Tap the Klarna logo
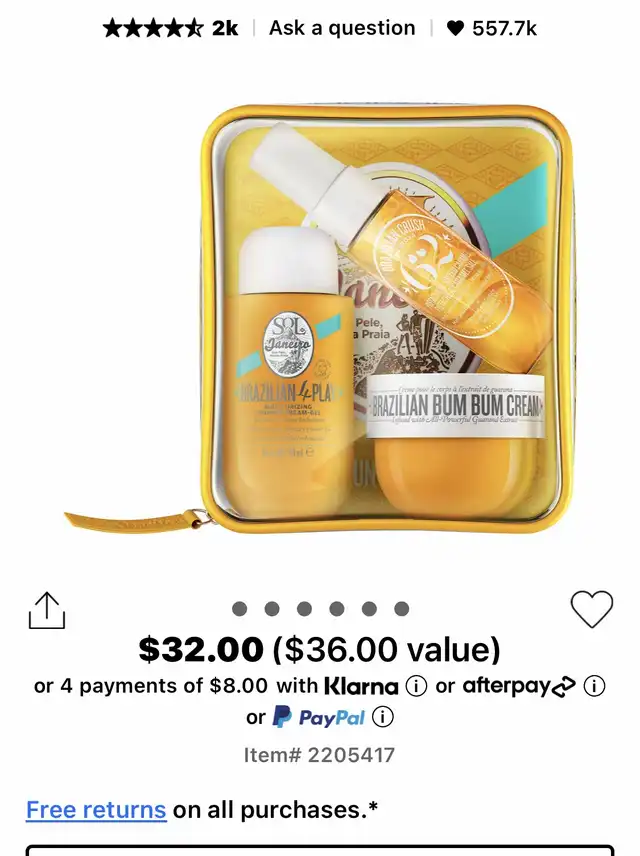640x856 pixels. point(362,686)
